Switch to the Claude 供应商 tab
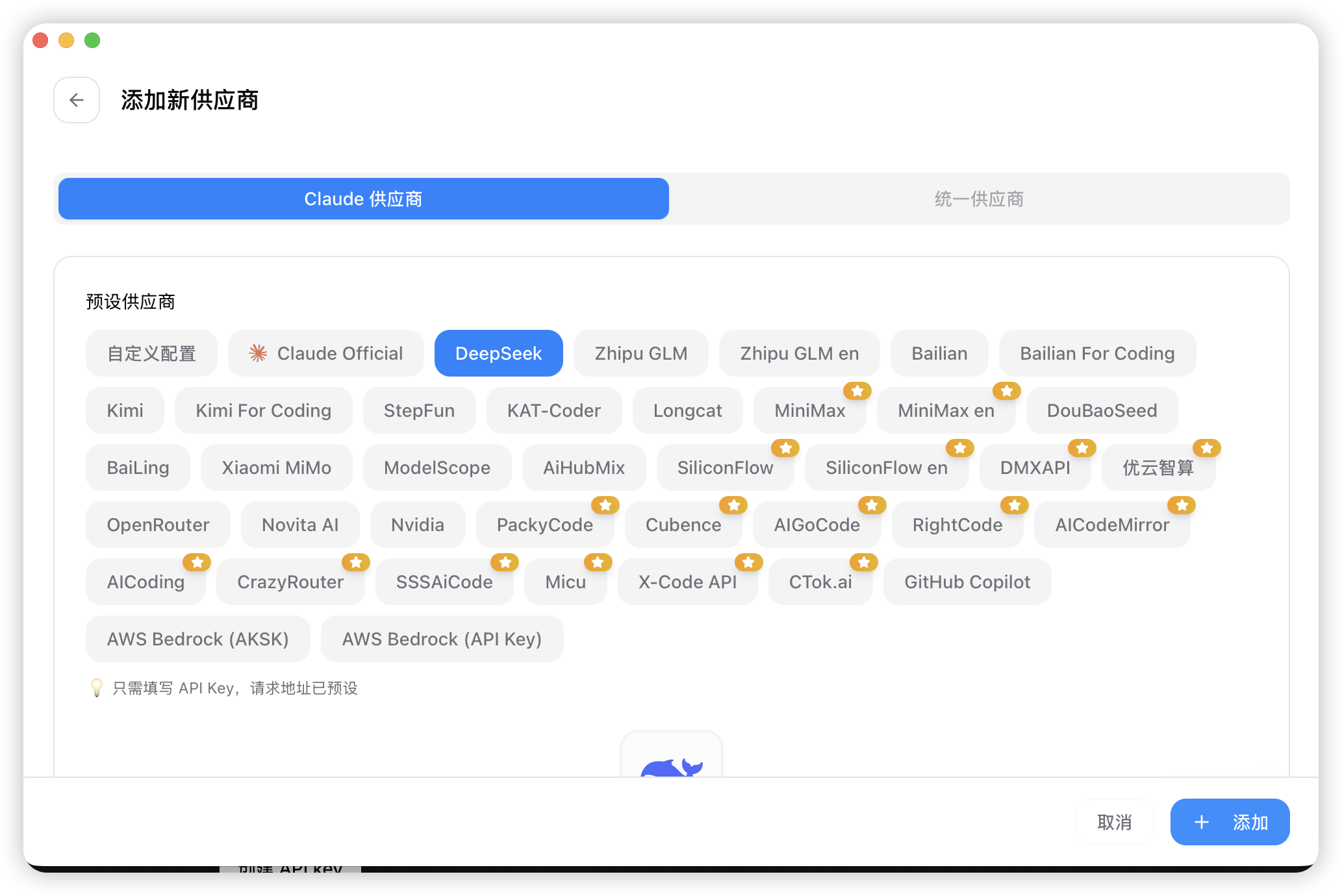1342x896 pixels. coord(363,199)
